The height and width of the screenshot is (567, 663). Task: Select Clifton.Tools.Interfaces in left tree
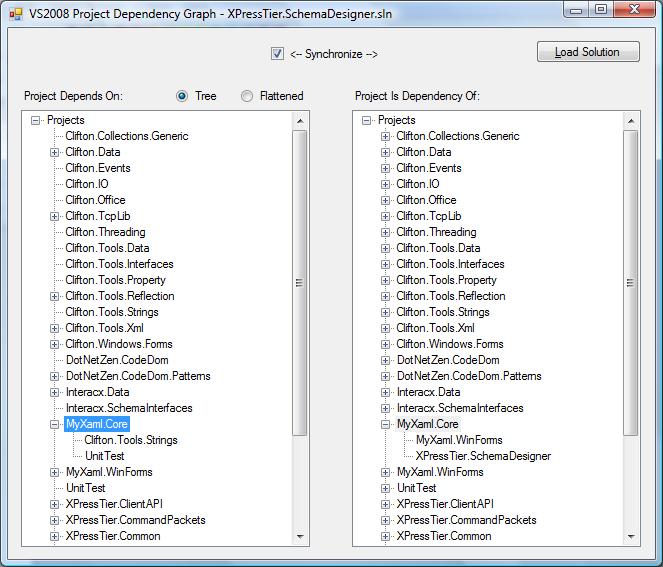click(119, 264)
